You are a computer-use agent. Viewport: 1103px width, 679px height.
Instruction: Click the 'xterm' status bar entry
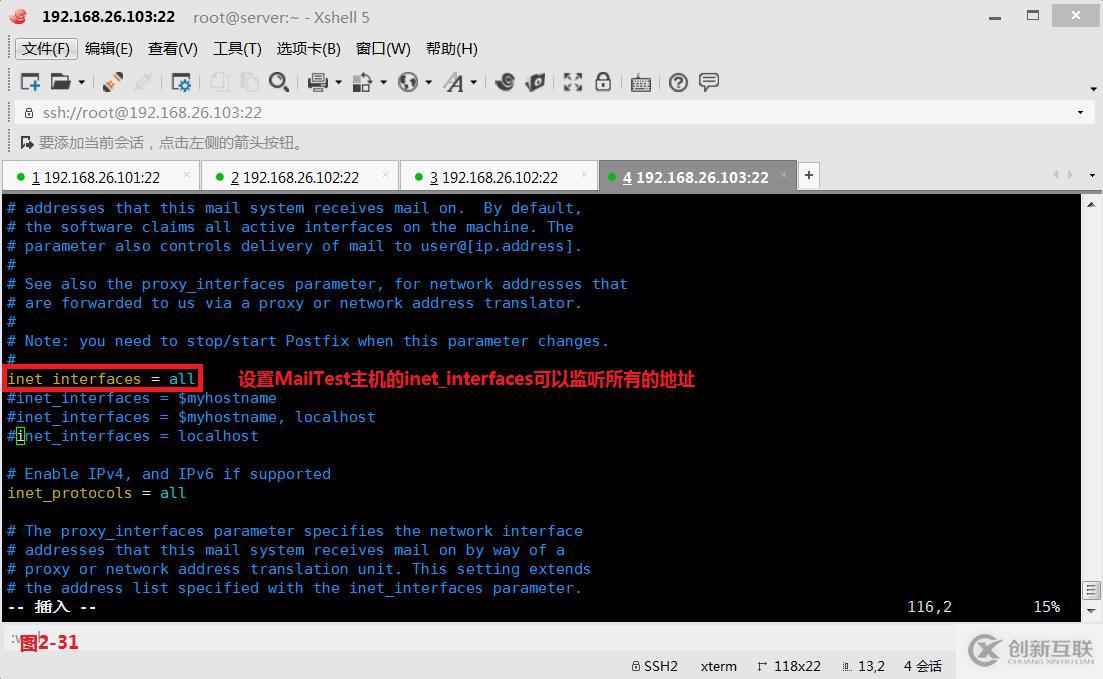point(719,666)
